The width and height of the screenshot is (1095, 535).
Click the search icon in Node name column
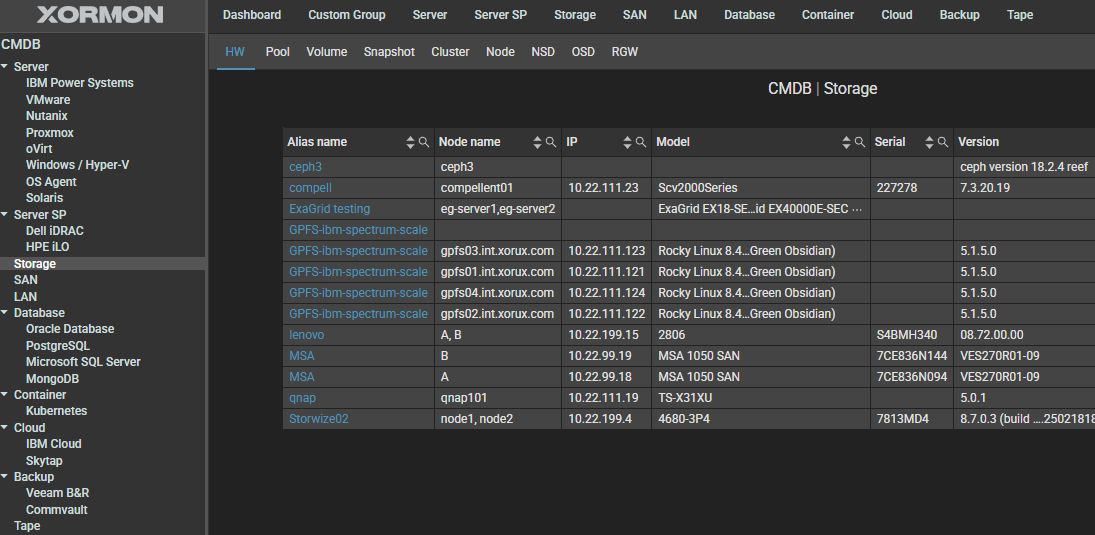[x=551, y=143]
